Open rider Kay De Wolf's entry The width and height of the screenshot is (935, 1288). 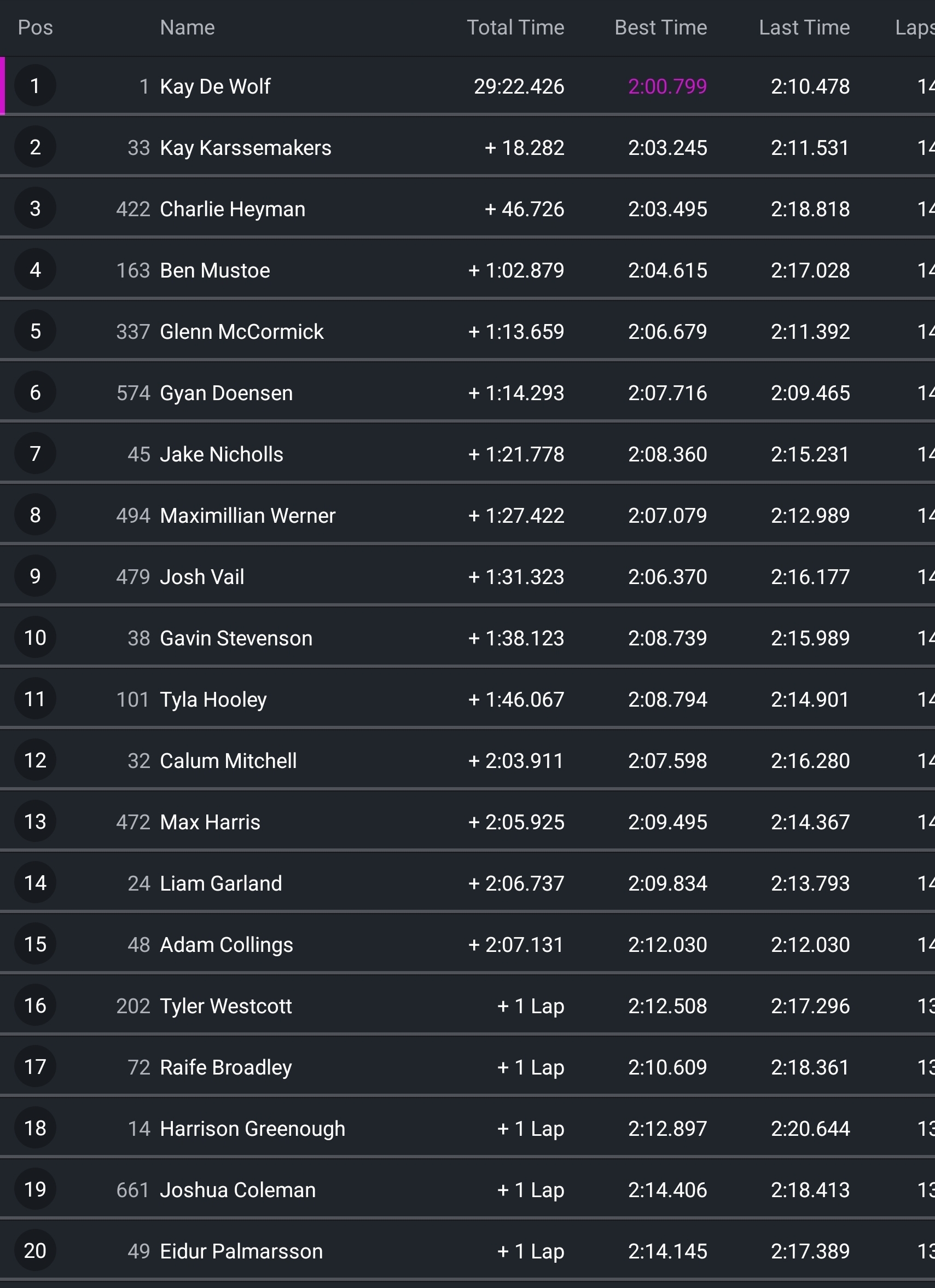coord(215,86)
